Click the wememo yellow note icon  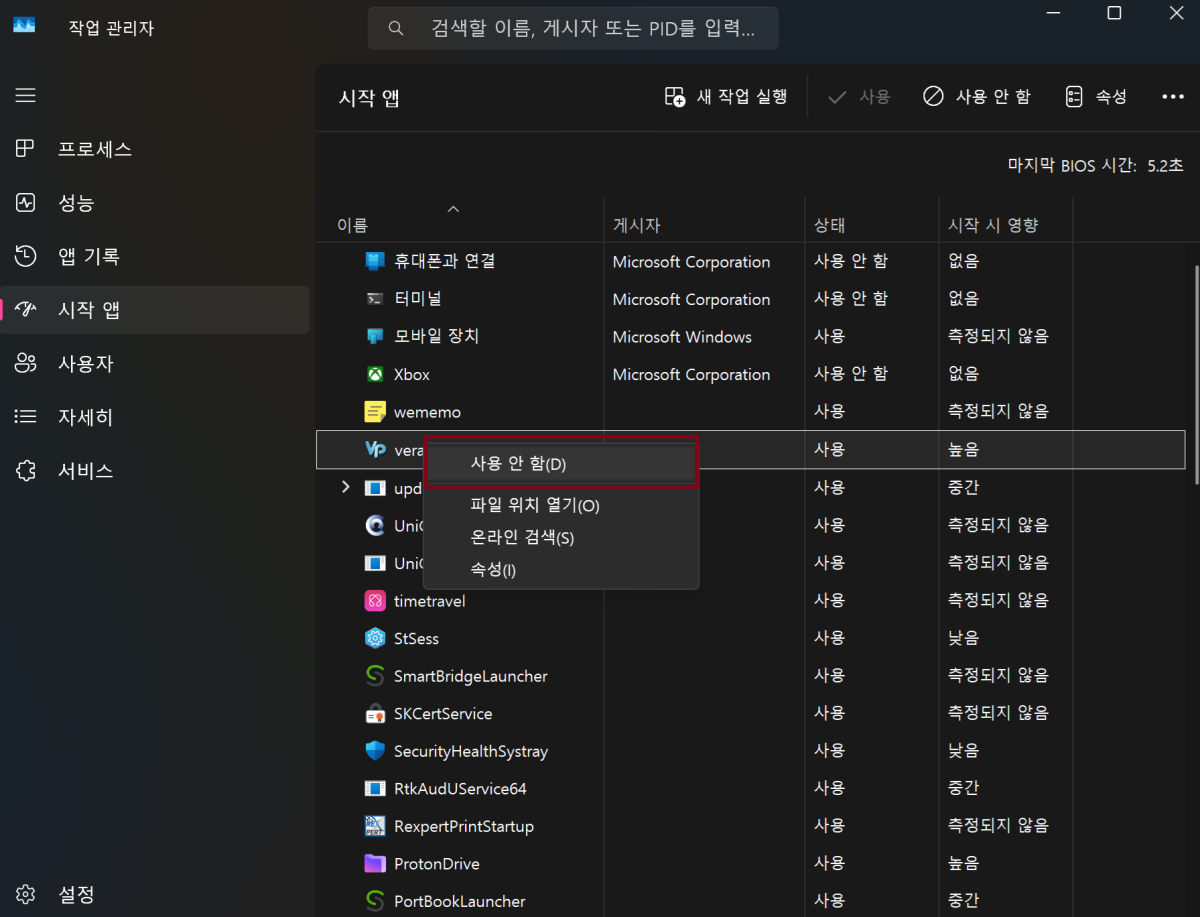point(375,411)
